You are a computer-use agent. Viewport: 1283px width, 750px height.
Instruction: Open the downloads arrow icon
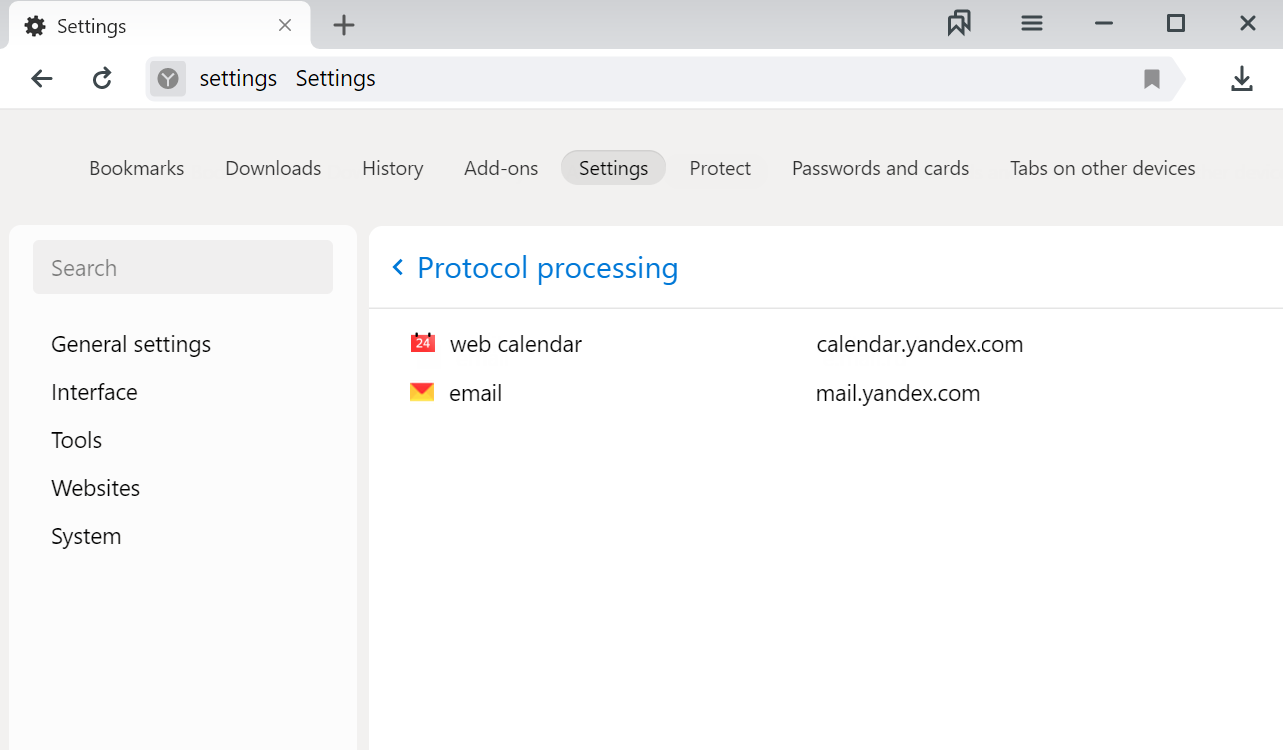[x=1241, y=79]
